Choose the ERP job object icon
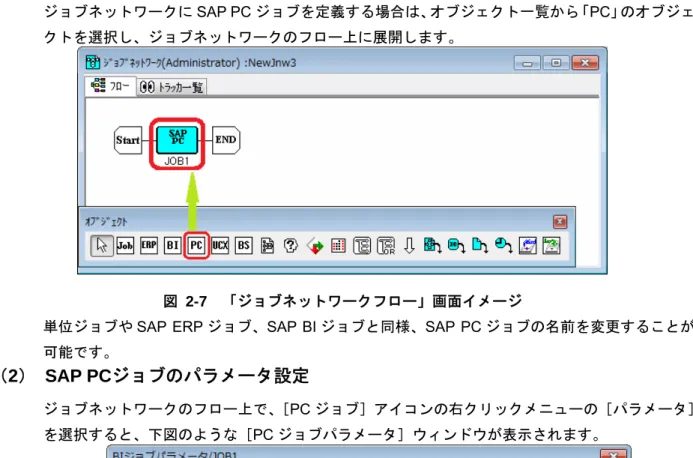The image size is (693, 458). click(x=148, y=245)
